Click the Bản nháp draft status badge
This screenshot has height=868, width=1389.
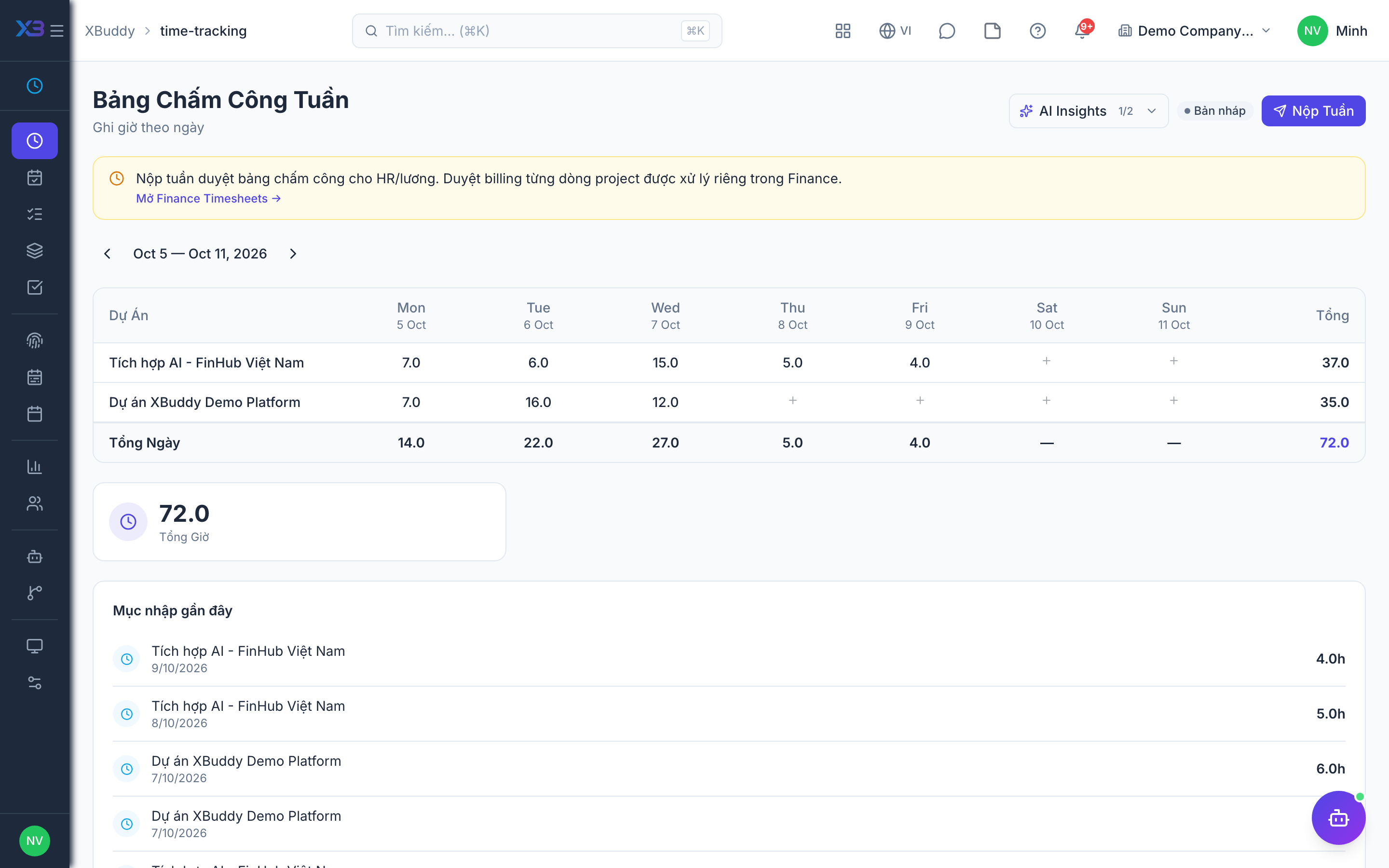[x=1214, y=111]
